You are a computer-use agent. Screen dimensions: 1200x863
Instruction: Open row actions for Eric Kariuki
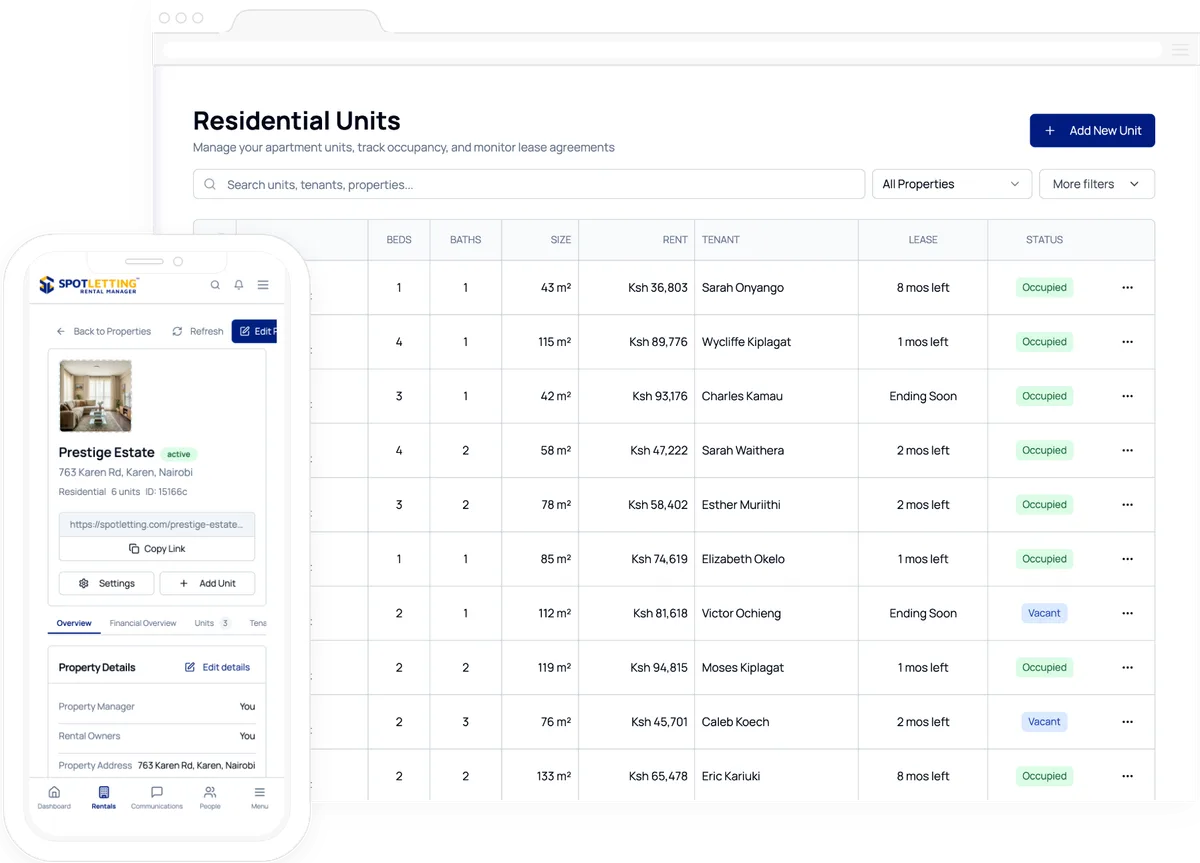click(x=1127, y=776)
